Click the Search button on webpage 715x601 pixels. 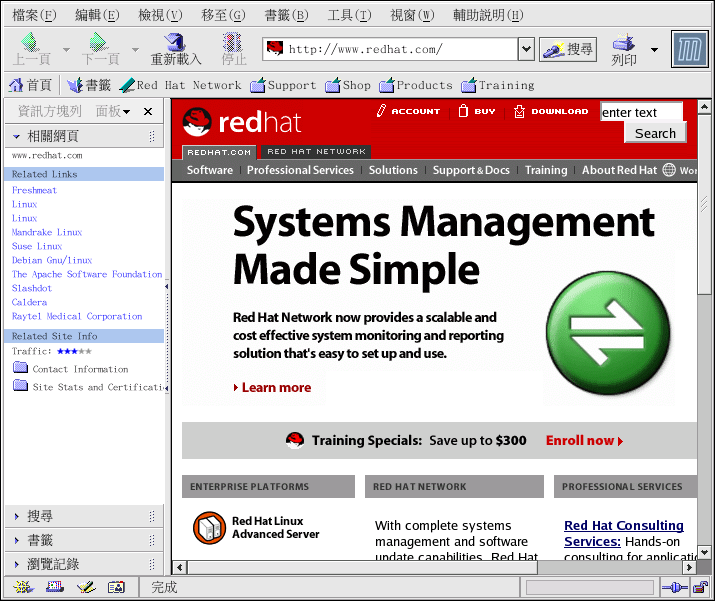click(x=655, y=133)
